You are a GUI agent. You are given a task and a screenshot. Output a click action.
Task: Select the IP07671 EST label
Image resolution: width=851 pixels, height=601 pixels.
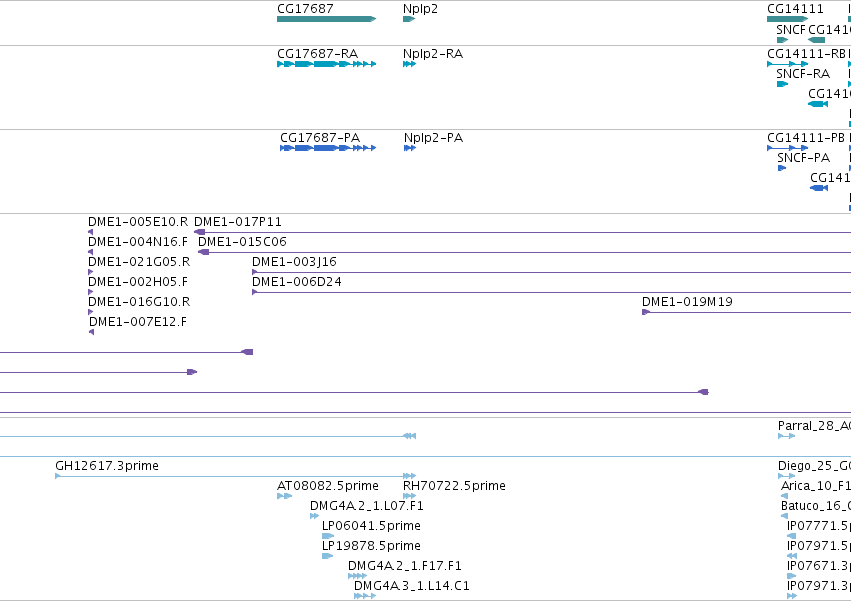coord(819,567)
